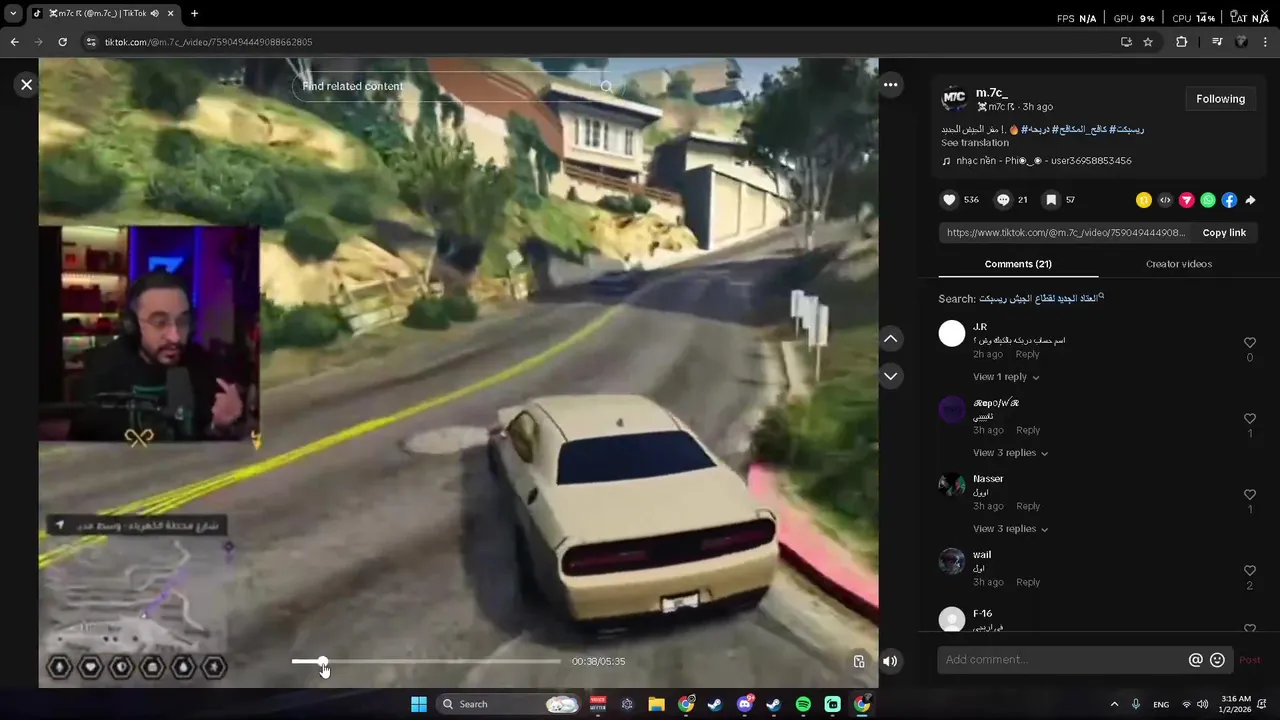Open File Explorer from the taskbar
This screenshot has height=720, width=1280.
656,704
